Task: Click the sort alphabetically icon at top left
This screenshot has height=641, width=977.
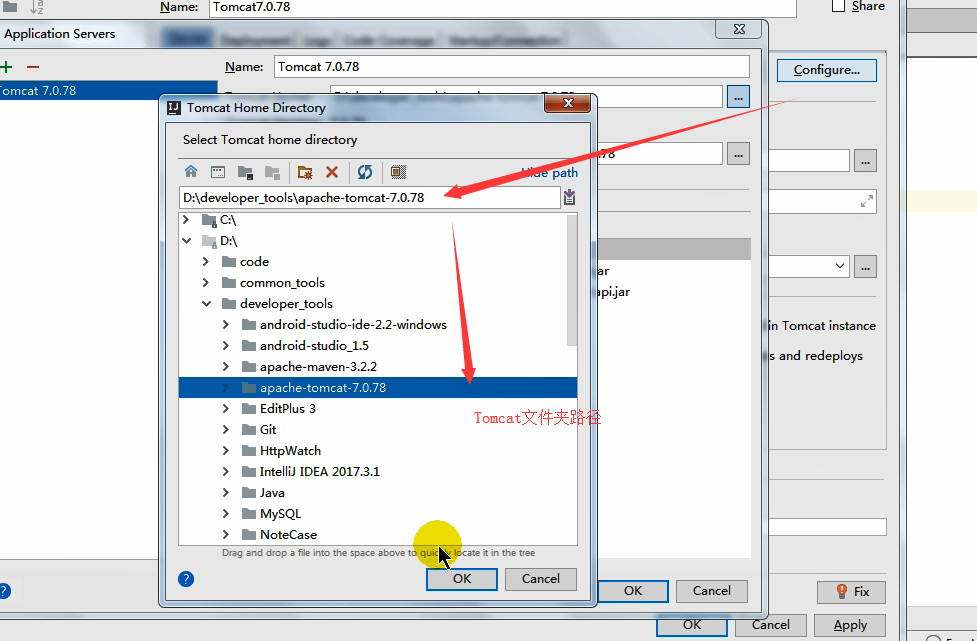Action: point(37,7)
